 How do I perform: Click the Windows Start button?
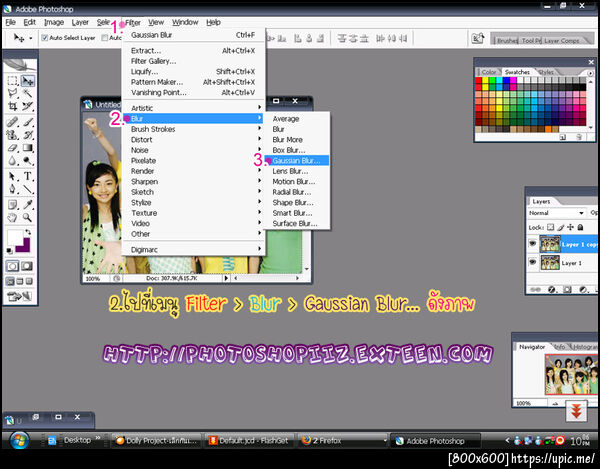pyautogui.click(x=19, y=440)
